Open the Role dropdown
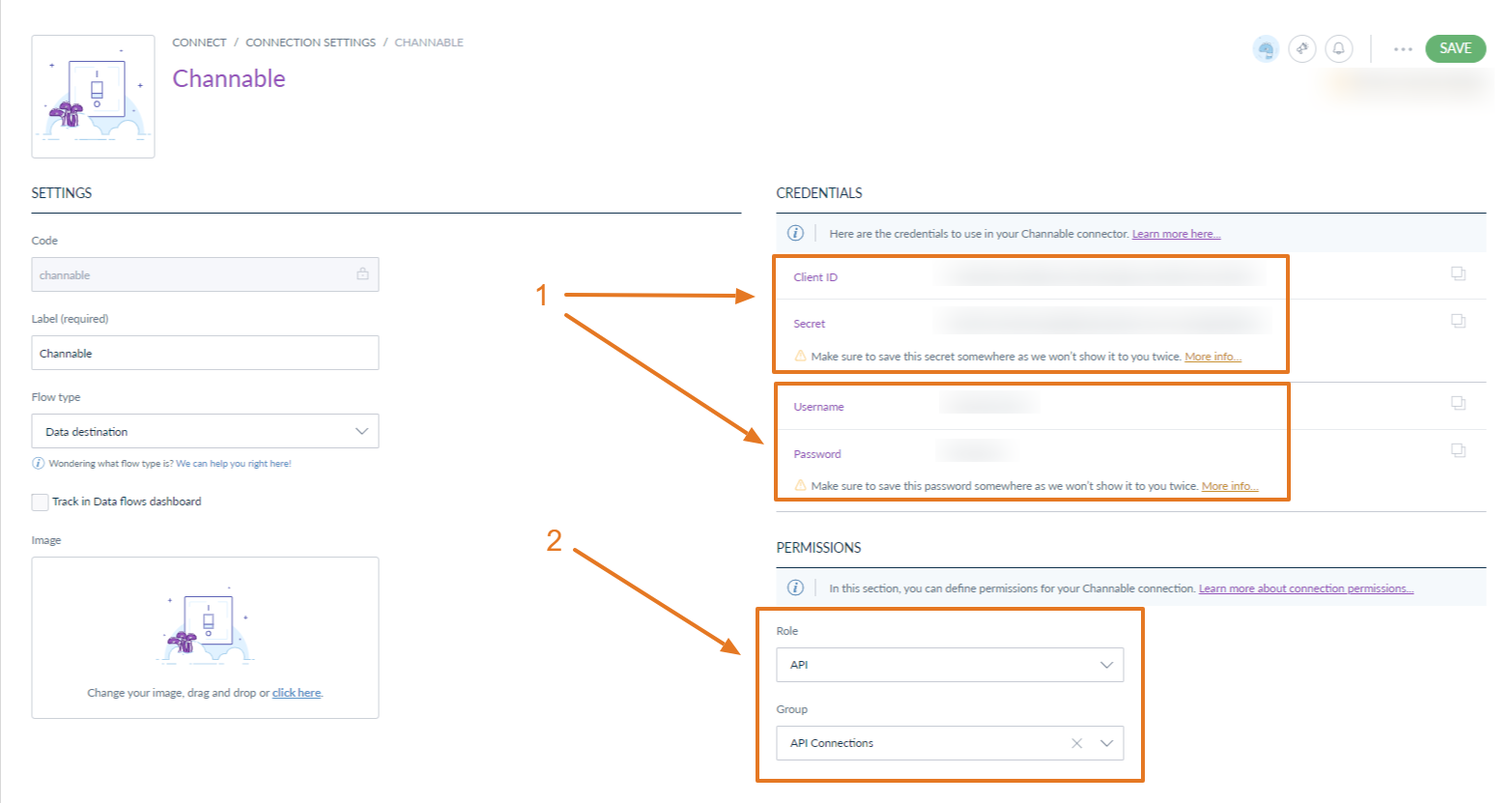This screenshot has width=1512, height=803. [950, 665]
